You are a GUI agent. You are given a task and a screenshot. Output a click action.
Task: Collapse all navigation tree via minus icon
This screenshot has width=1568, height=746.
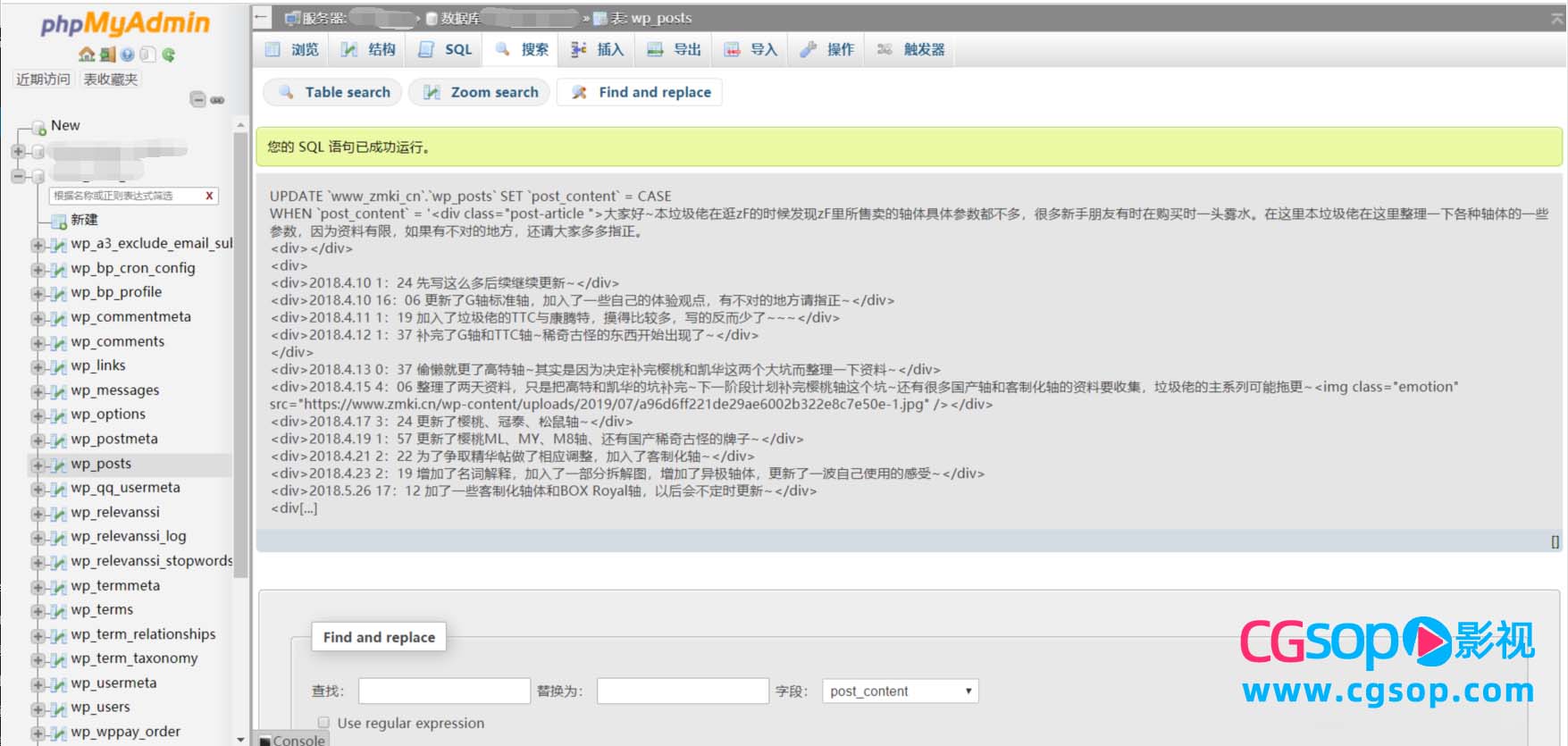pos(198,100)
